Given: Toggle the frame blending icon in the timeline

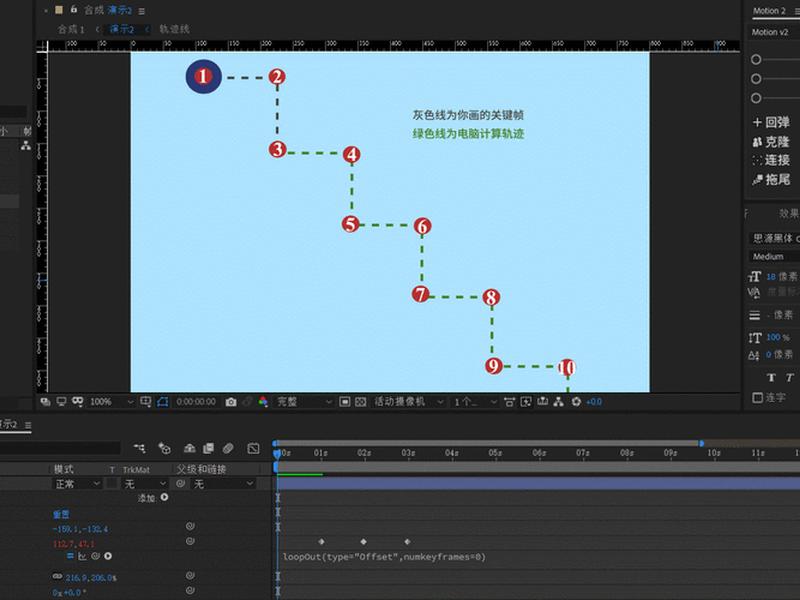Looking at the screenshot, I should click(208, 448).
